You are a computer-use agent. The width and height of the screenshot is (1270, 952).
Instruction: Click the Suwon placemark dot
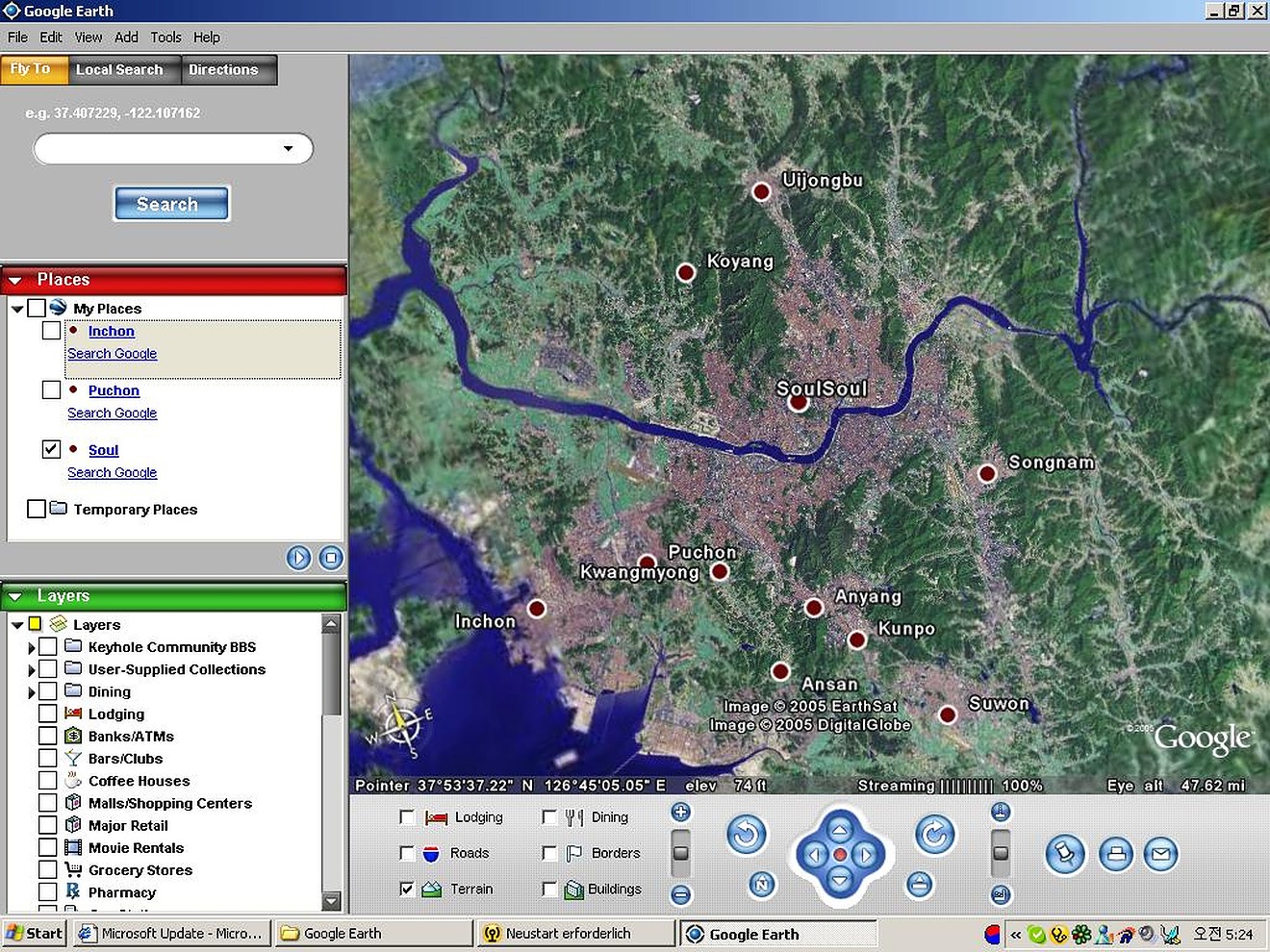tap(948, 714)
